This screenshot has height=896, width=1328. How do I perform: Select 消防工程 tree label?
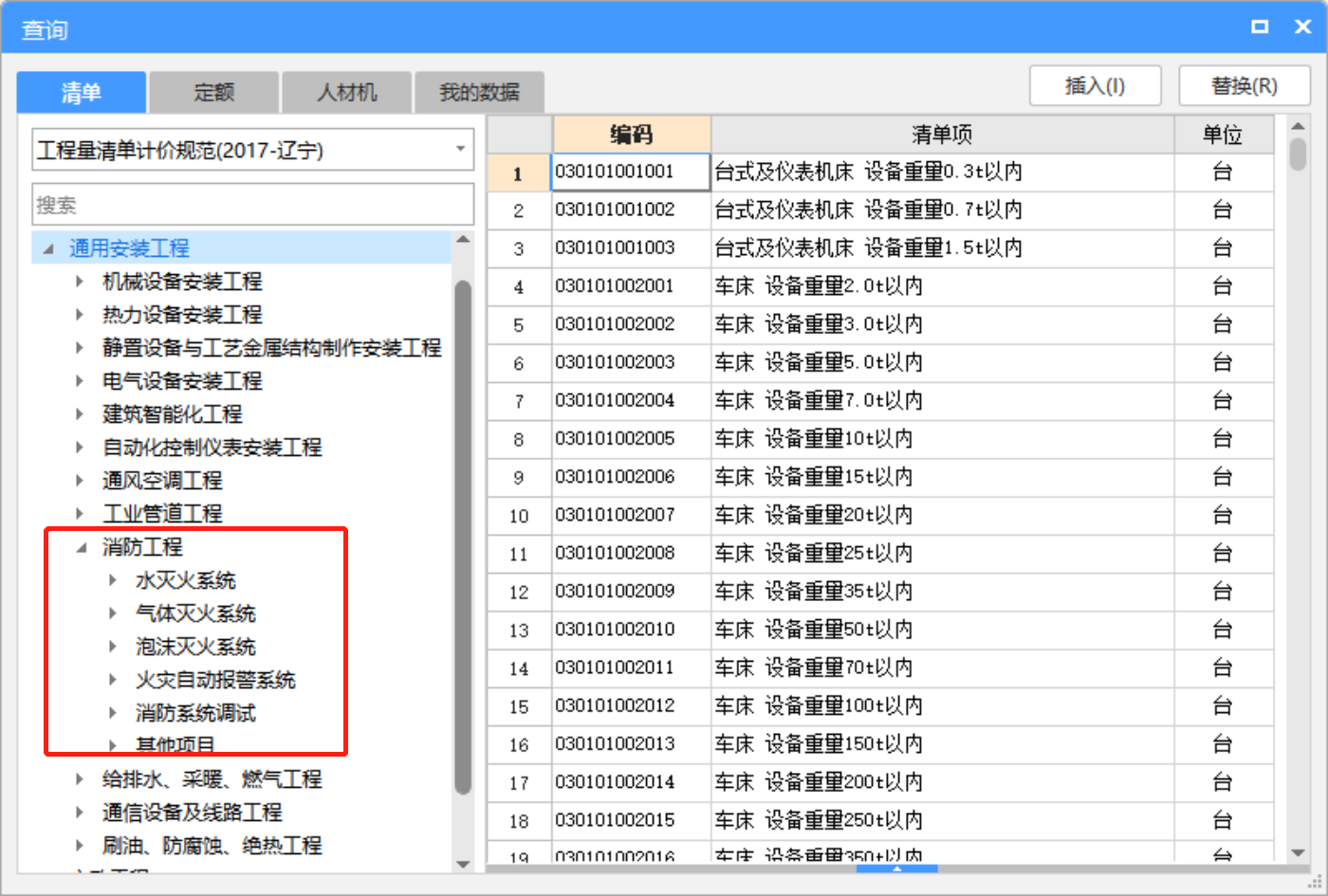tap(142, 547)
